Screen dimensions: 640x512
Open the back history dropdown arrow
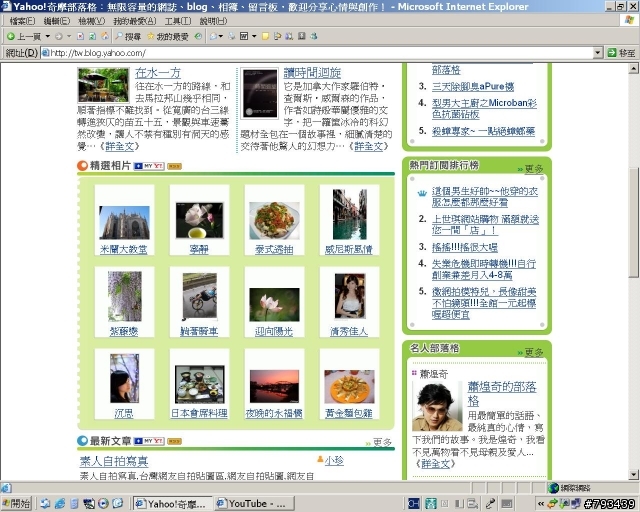point(48,36)
